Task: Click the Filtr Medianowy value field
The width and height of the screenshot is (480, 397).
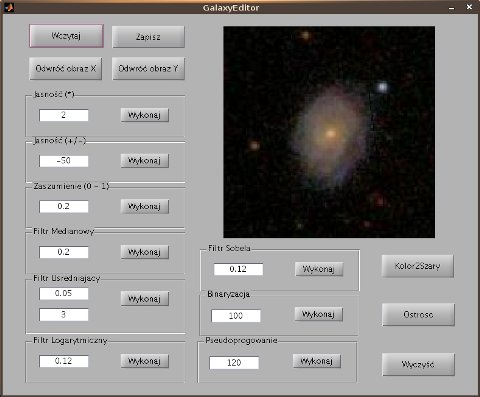Action: coord(64,252)
